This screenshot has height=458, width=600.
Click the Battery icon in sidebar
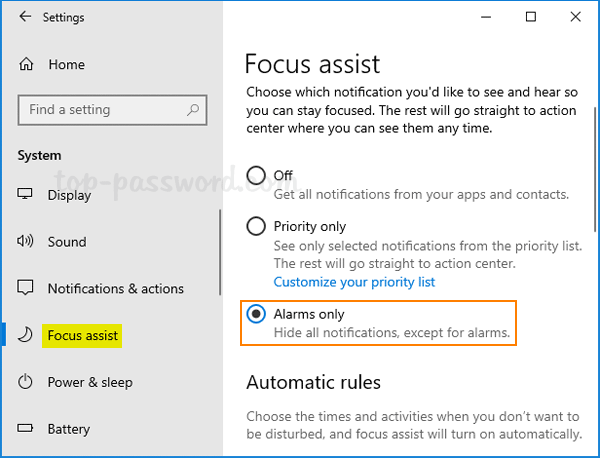coord(27,429)
